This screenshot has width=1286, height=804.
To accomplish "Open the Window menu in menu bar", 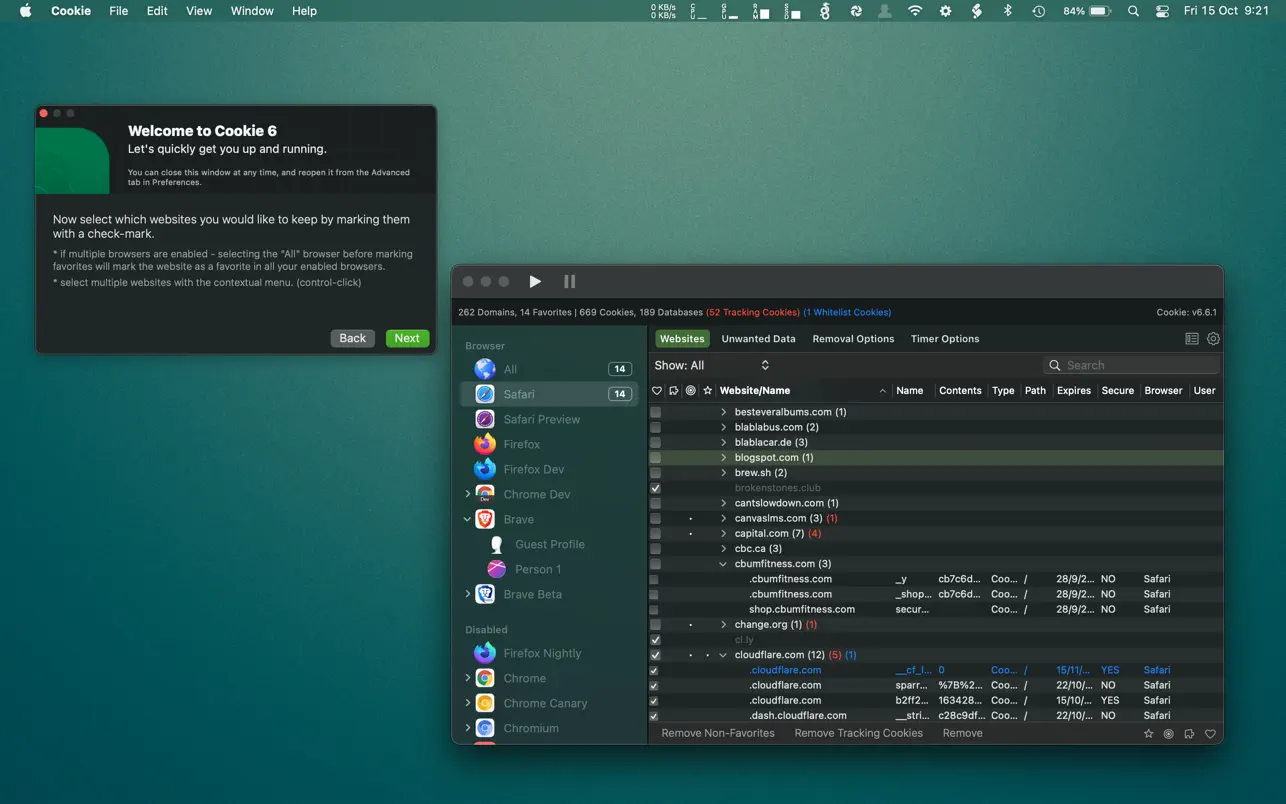I will coord(252,11).
